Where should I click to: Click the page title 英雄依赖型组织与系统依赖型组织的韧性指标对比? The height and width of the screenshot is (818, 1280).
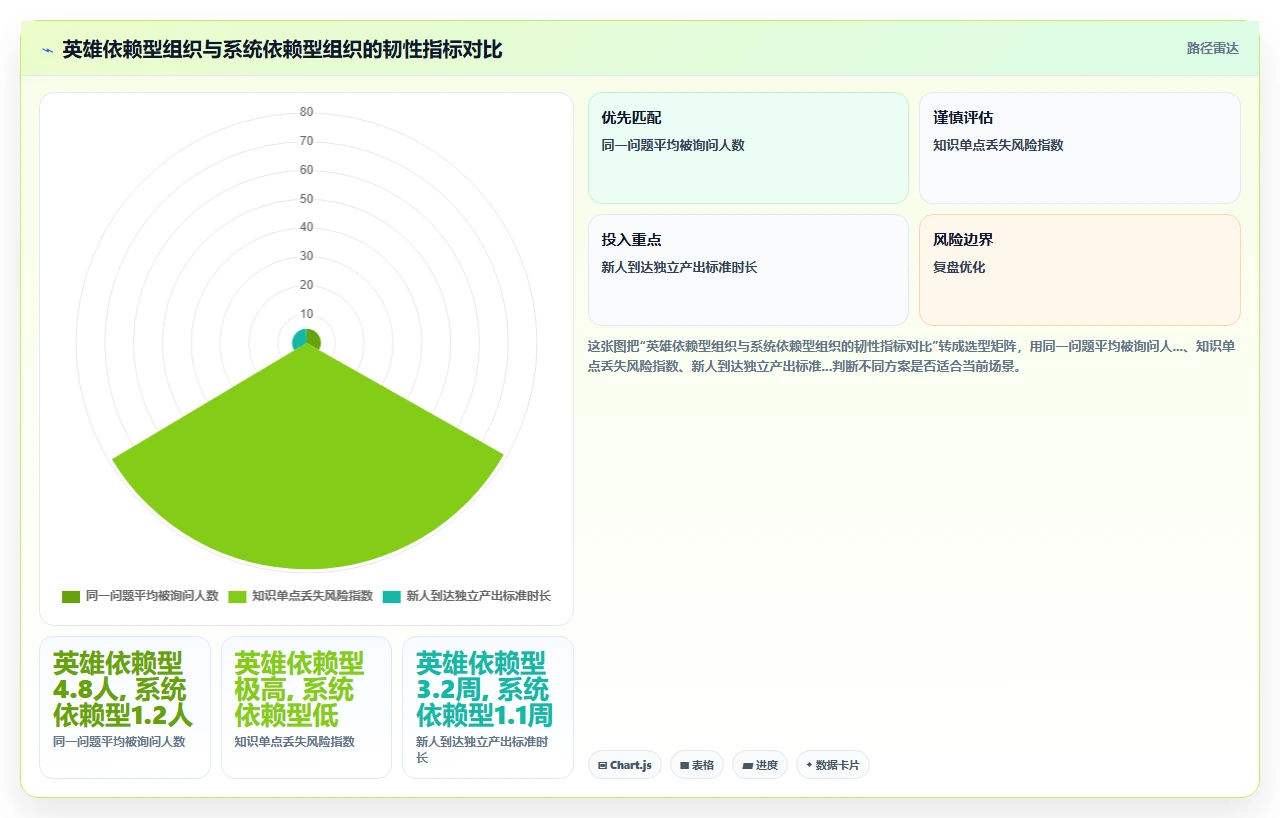coord(282,49)
